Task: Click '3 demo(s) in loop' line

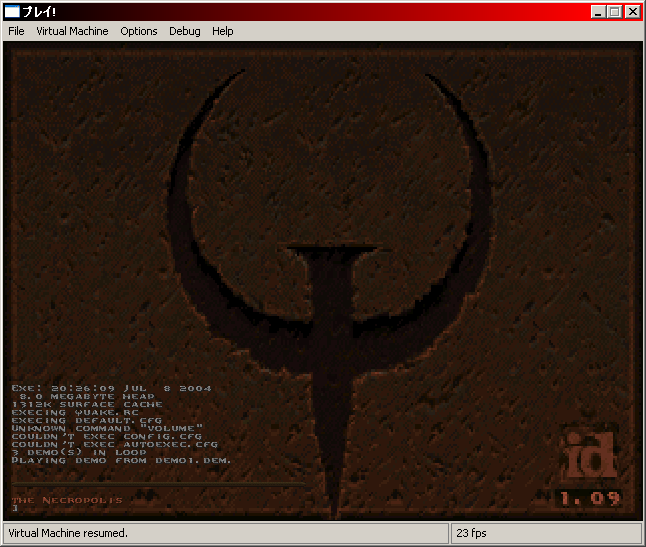Action: tap(79, 452)
